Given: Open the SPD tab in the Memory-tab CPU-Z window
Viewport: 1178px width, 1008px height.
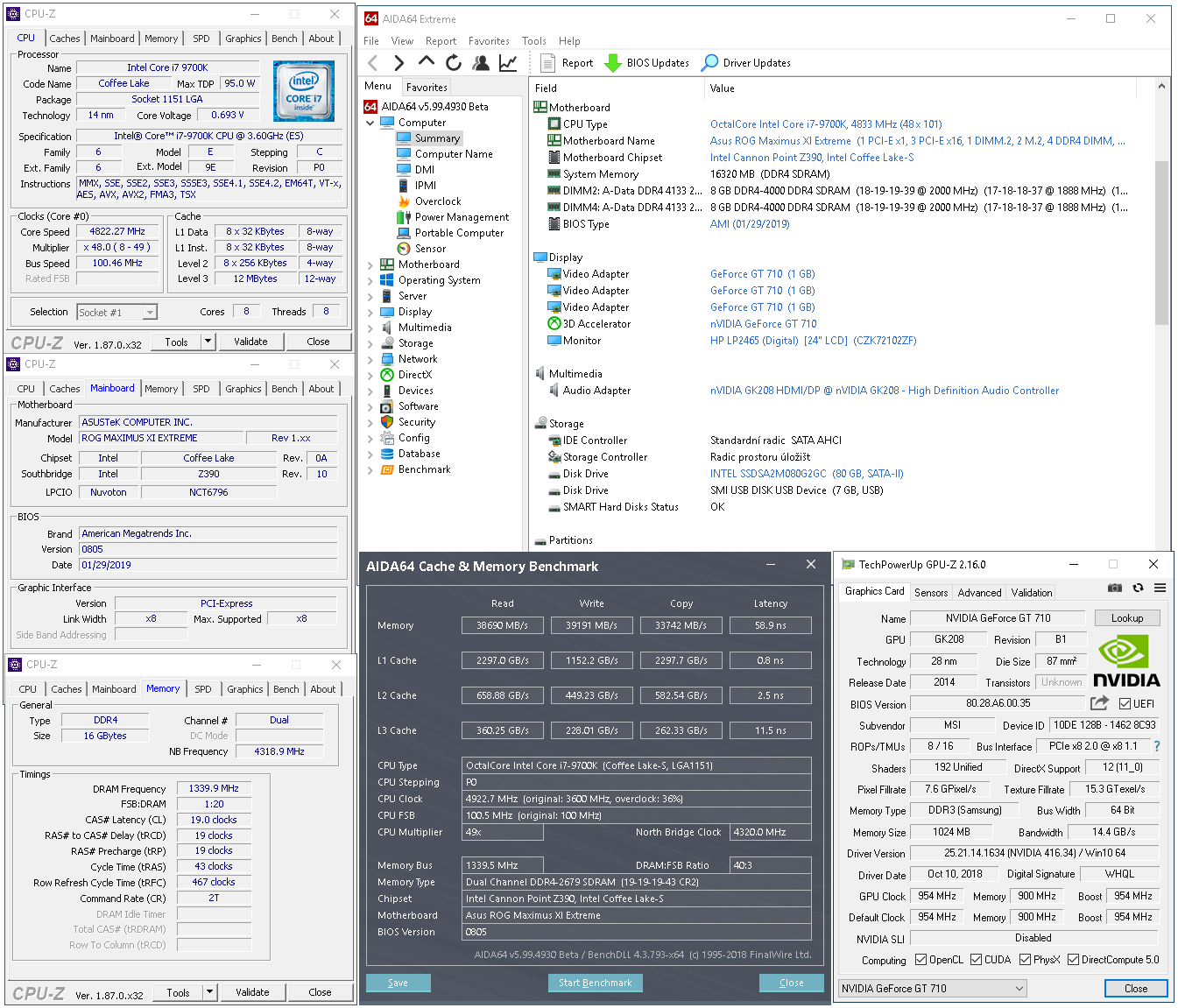Looking at the screenshot, I should pos(203,689).
